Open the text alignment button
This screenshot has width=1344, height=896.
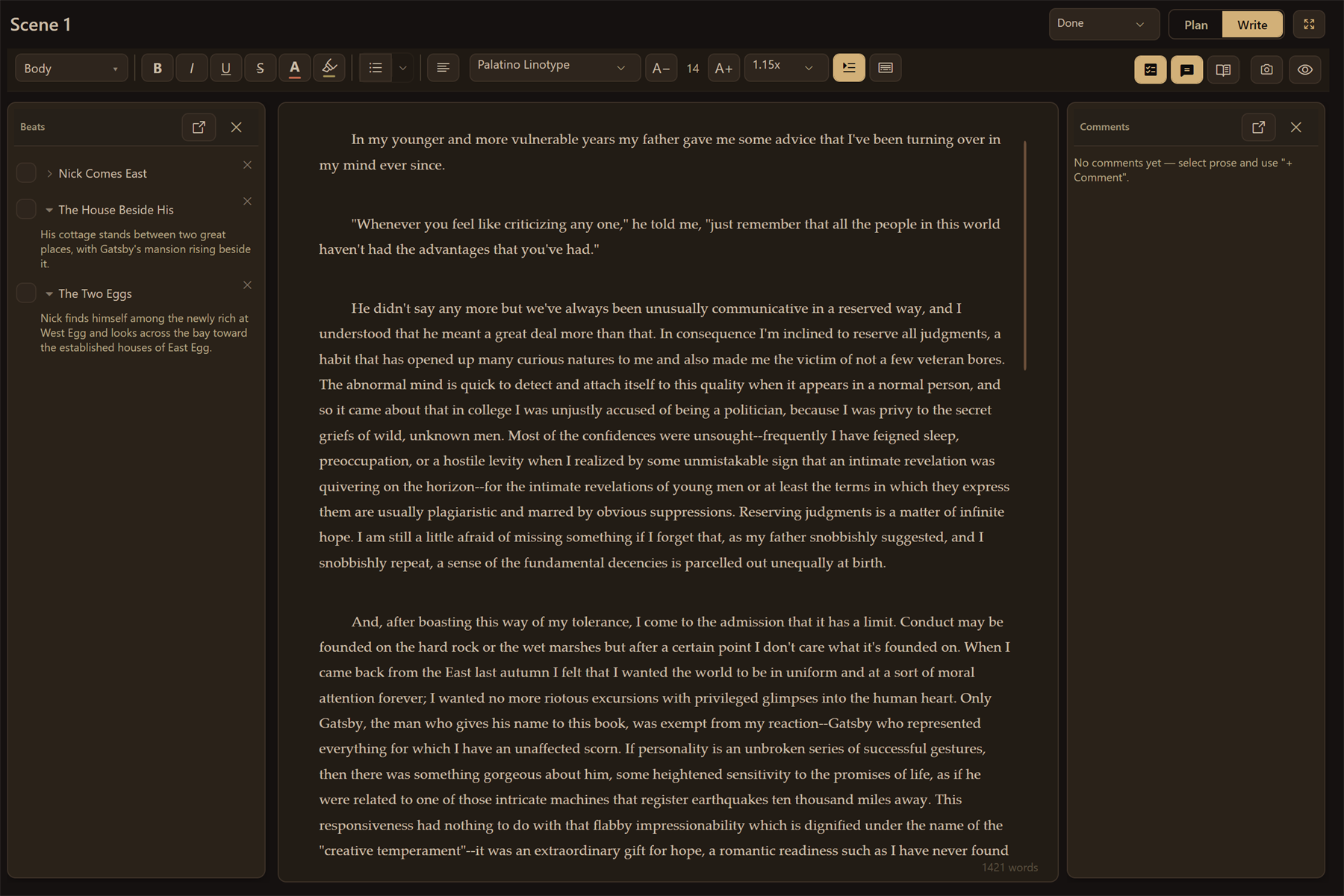coord(443,68)
